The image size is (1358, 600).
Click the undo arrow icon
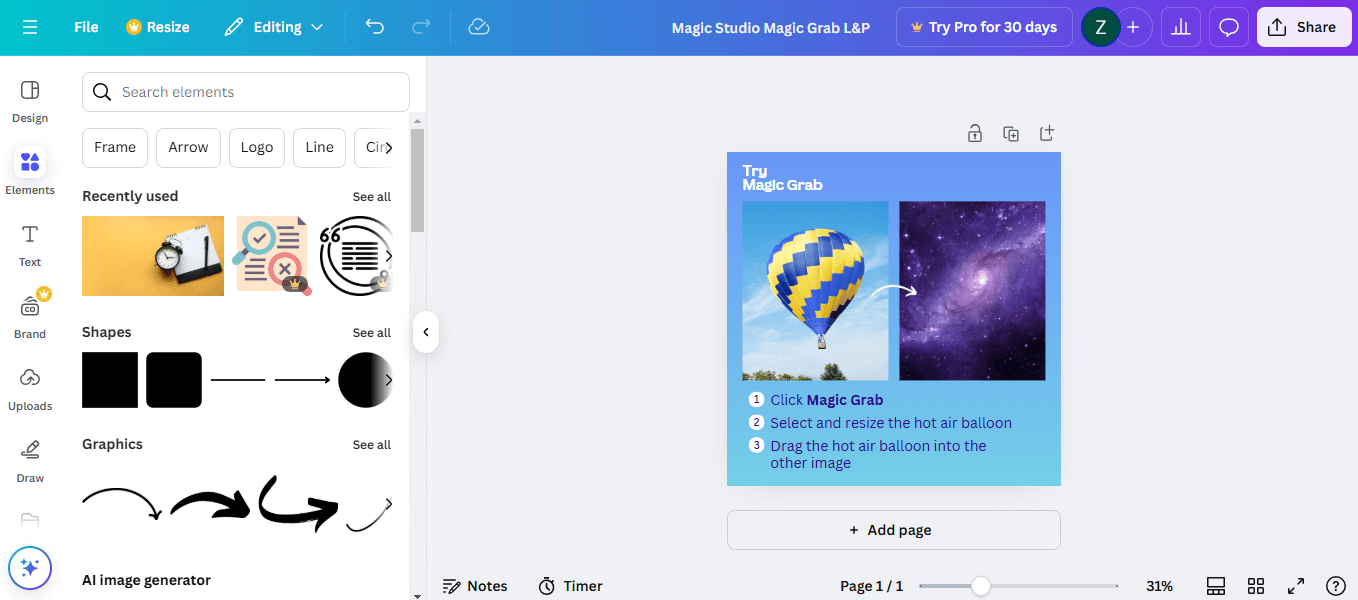(x=375, y=27)
